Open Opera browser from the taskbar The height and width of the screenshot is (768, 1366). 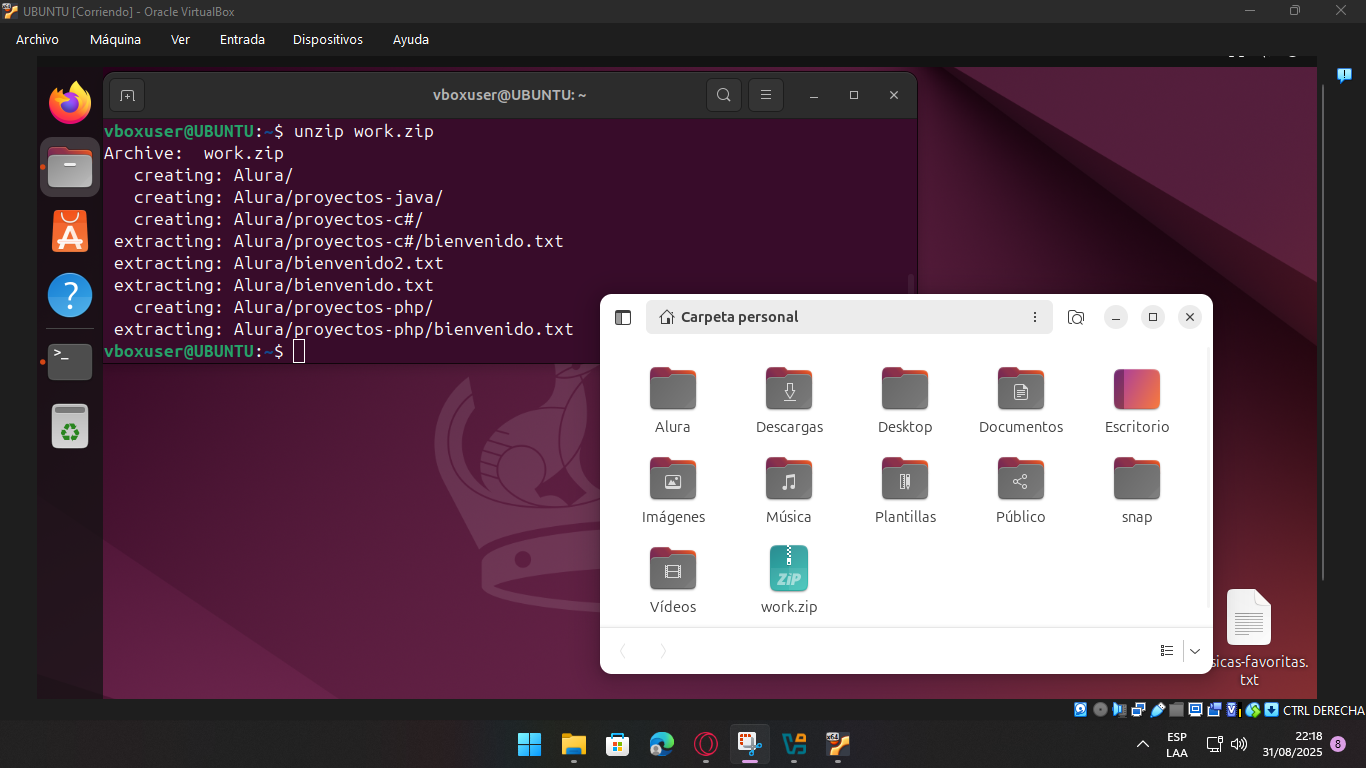706,744
